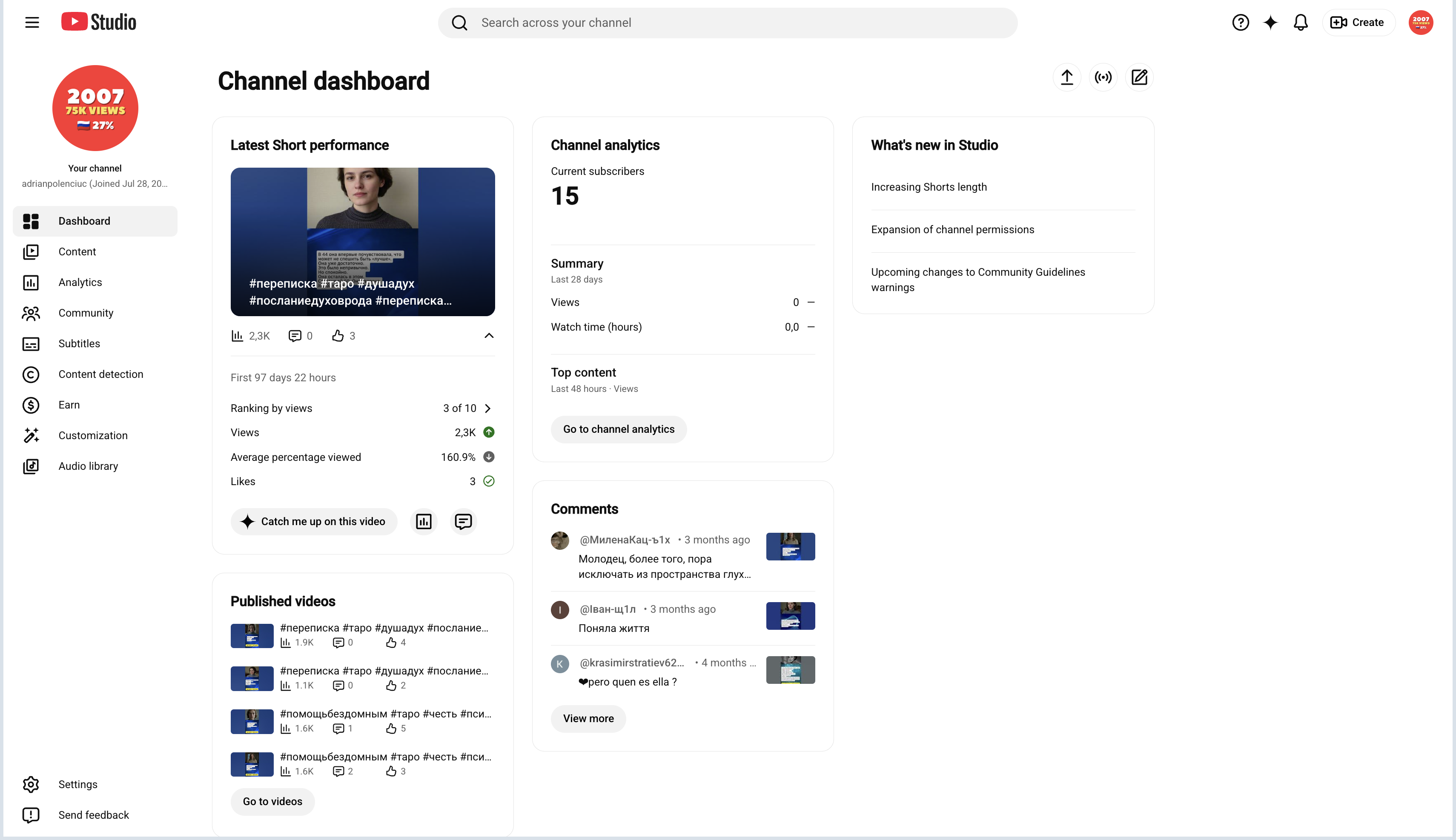Click Send feedback in the sidebar

click(95, 814)
